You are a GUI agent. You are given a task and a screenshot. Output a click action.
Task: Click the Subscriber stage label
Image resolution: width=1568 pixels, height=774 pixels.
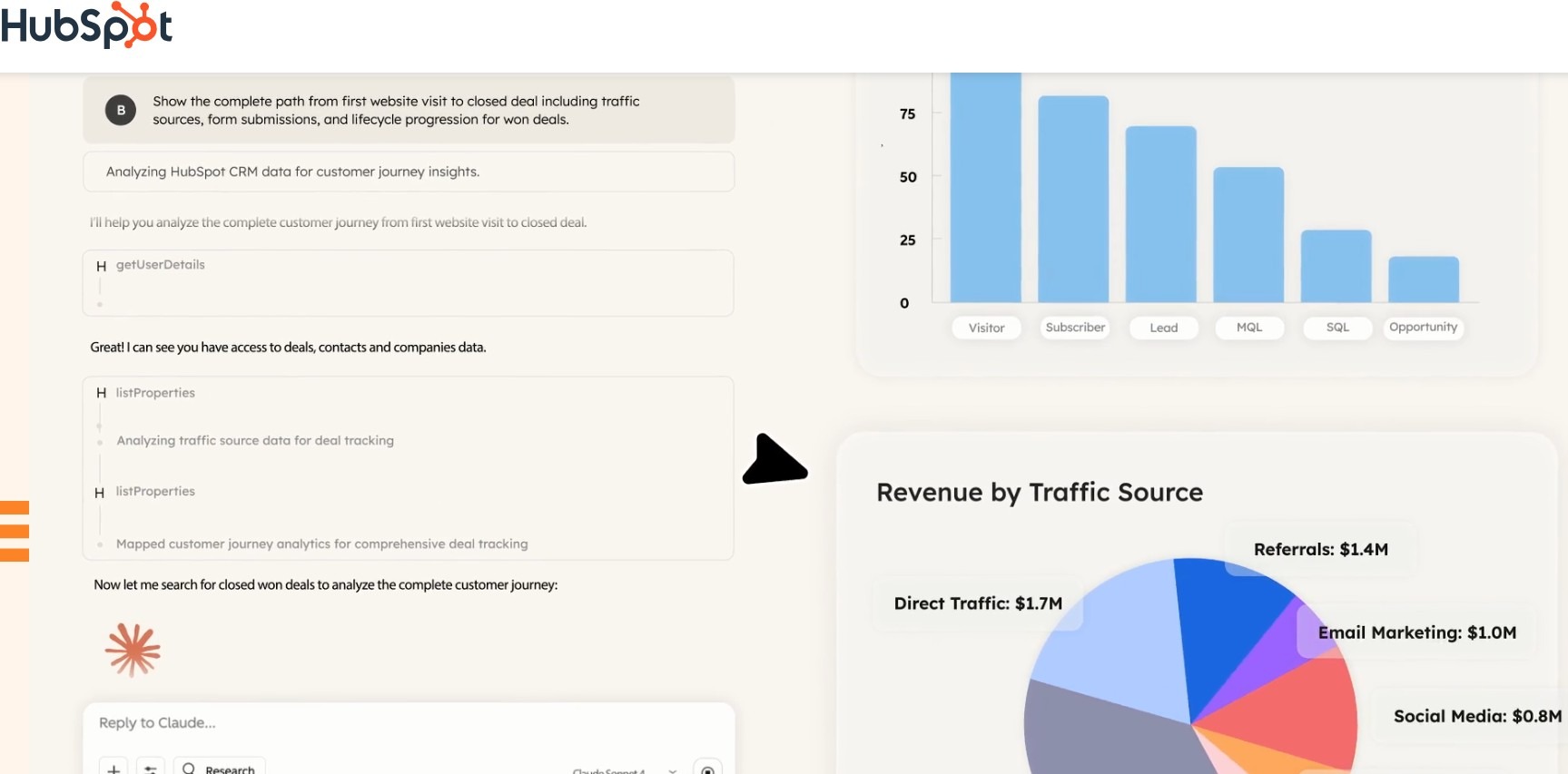coord(1075,328)
